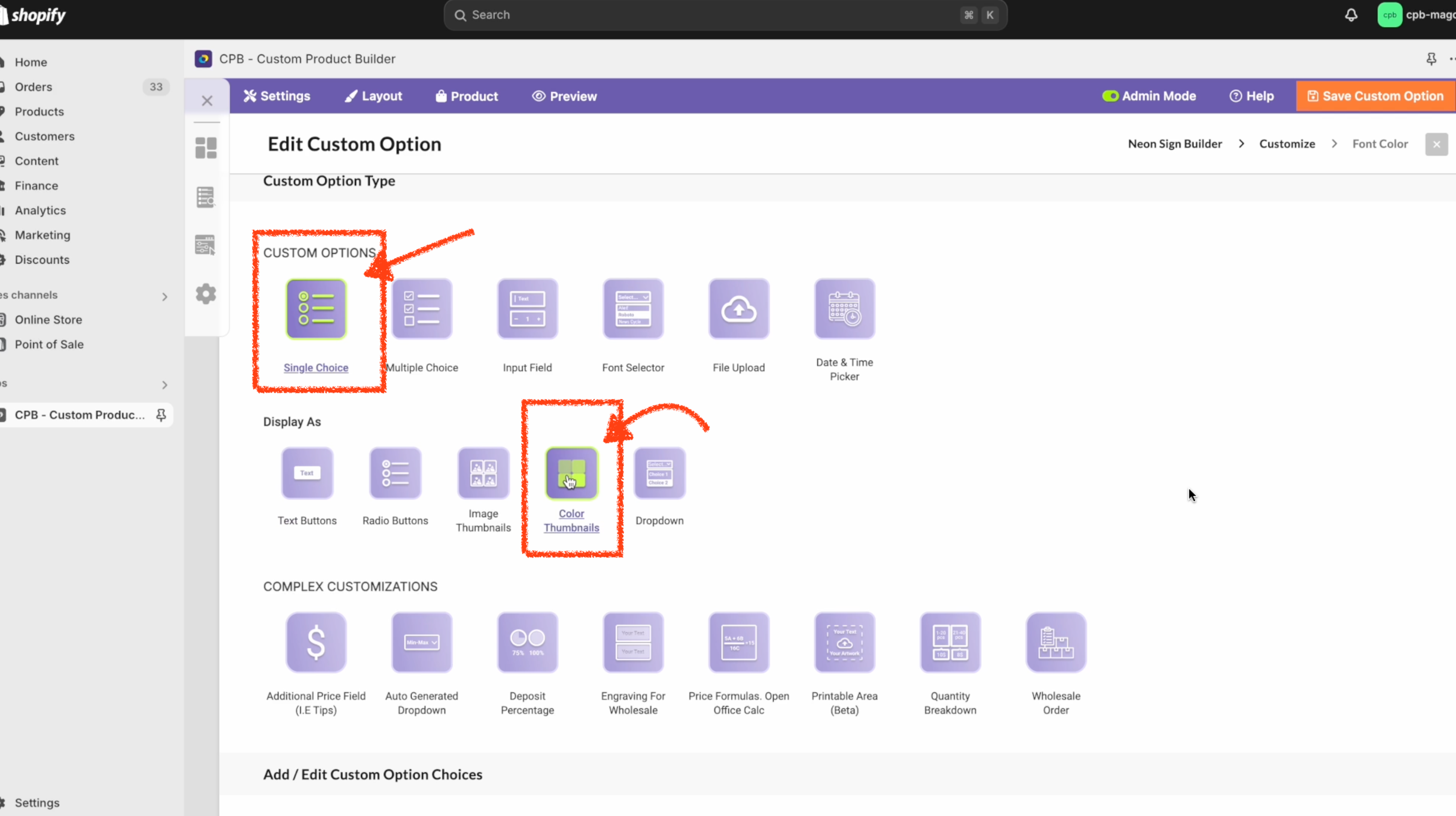Click the Font Color breadcrumb text
Screen dimensions: 1456x816
(1380, 144)
